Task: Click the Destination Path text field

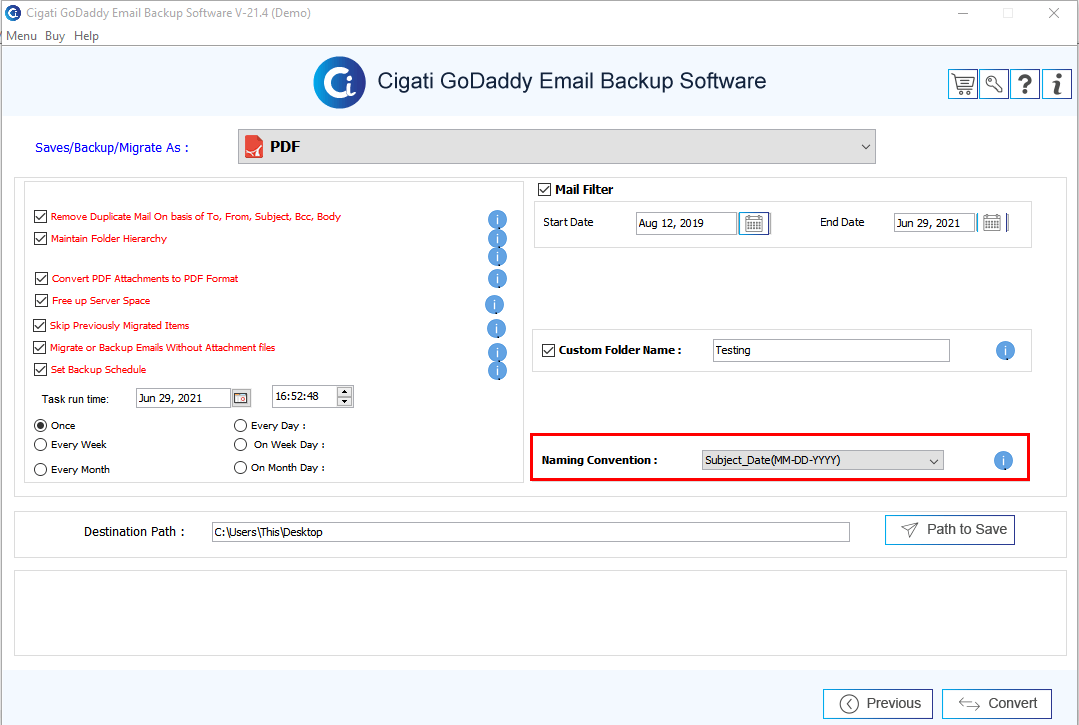Action: 531,532
